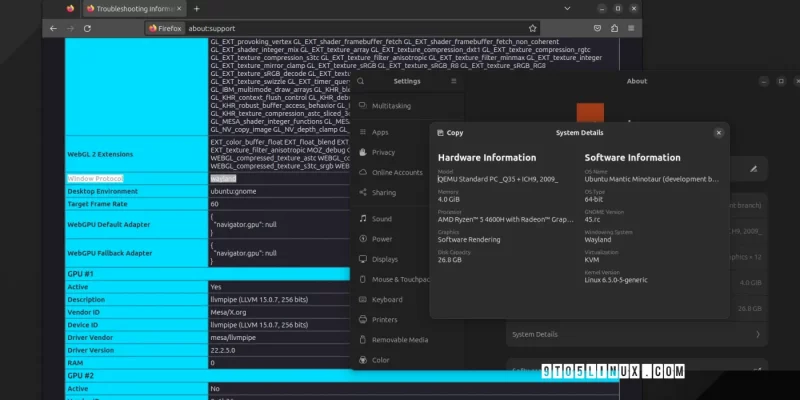Open Removable Media settings

click(x=407, y=340)
